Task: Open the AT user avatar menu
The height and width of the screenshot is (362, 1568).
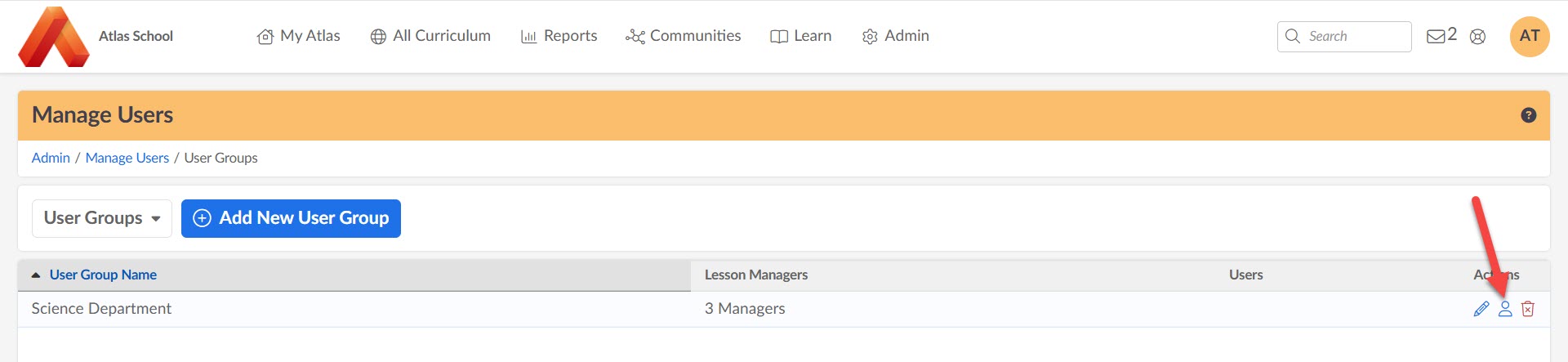Action: (x=1530, y=36)
